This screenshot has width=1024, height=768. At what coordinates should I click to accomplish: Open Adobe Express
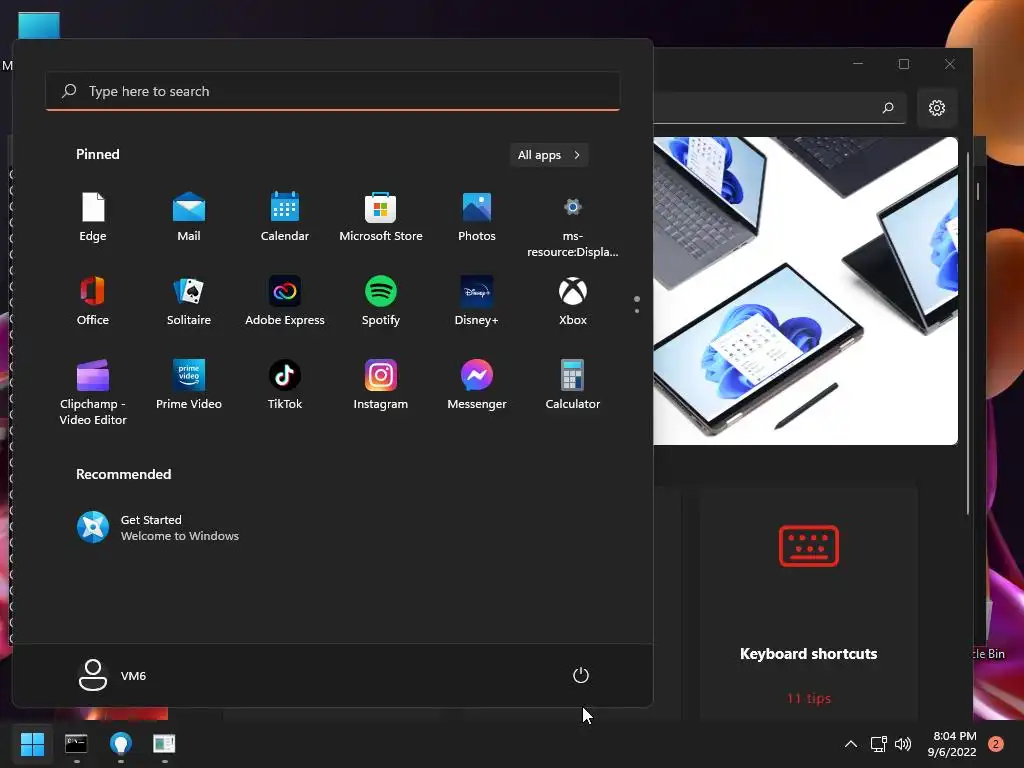point(285,301)
